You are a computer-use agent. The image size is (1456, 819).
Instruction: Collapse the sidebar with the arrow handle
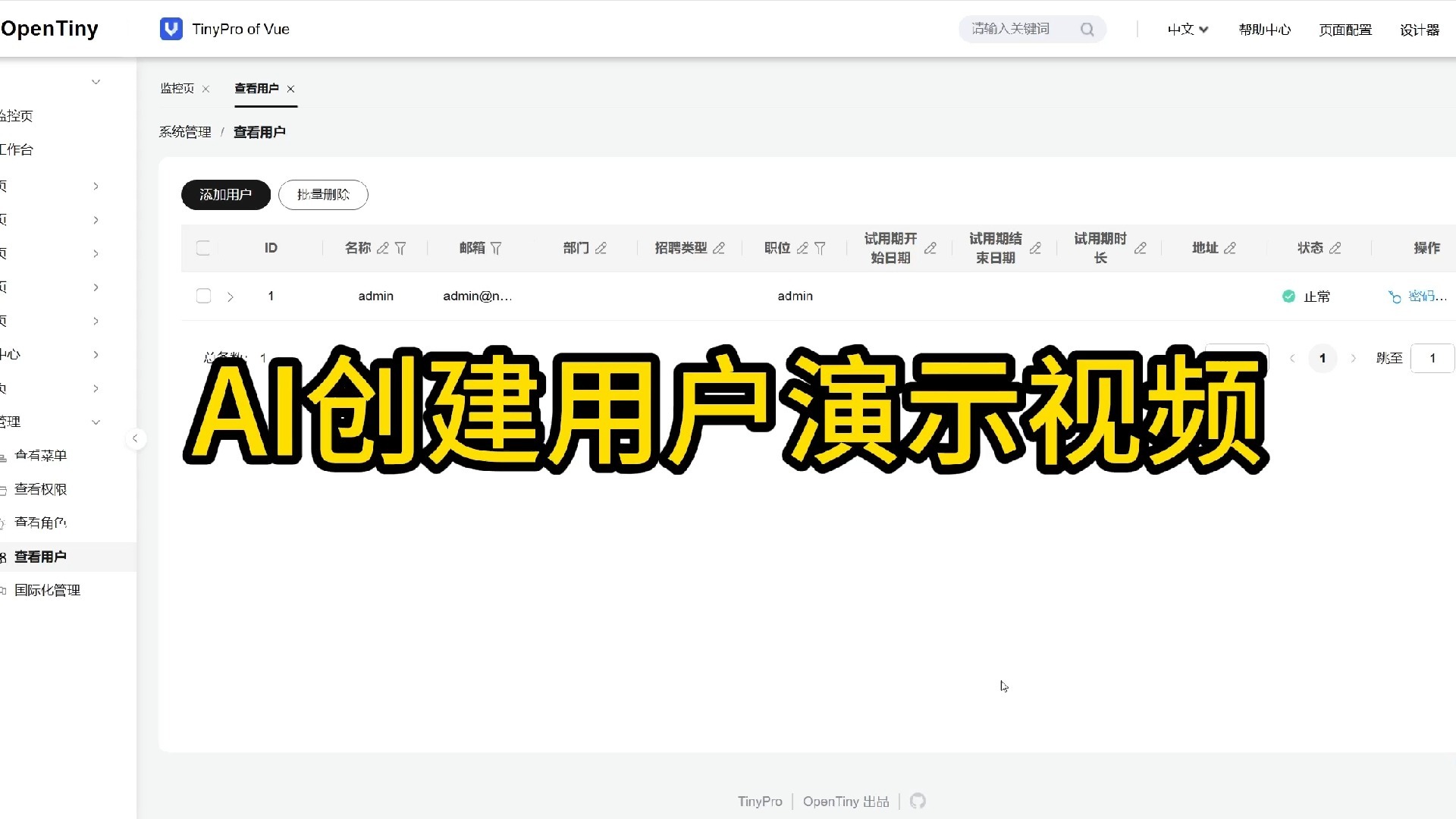click(x=135, y=438)
